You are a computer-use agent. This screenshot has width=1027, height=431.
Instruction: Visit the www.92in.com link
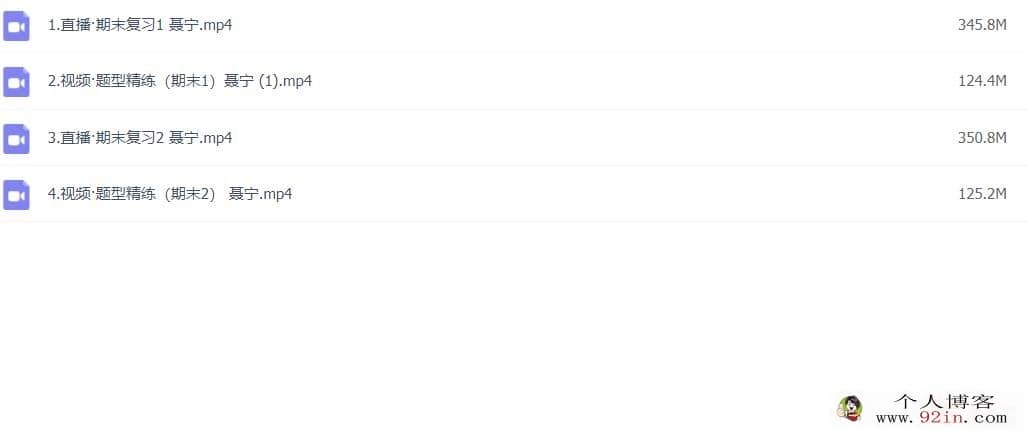(x=941, y=417)
